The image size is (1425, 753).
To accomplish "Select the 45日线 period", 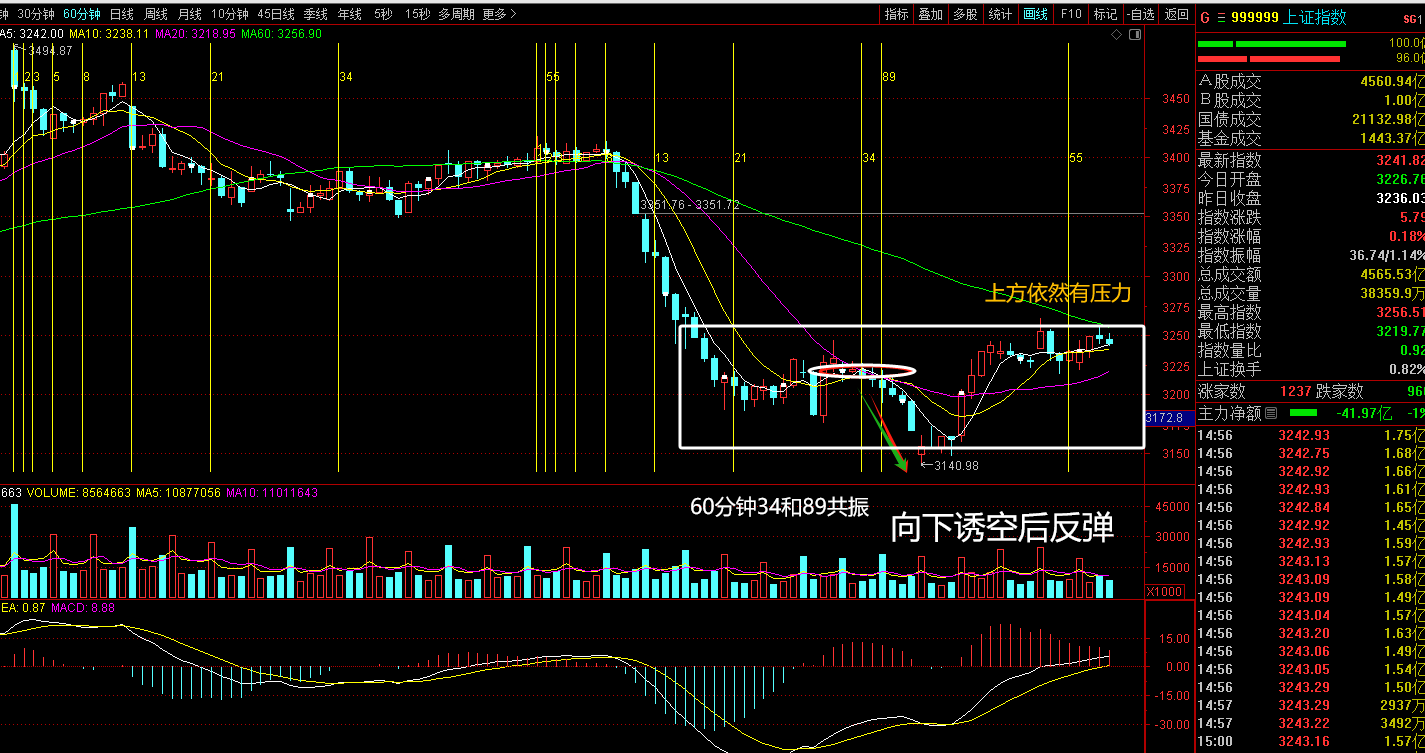I will [276, 14].
